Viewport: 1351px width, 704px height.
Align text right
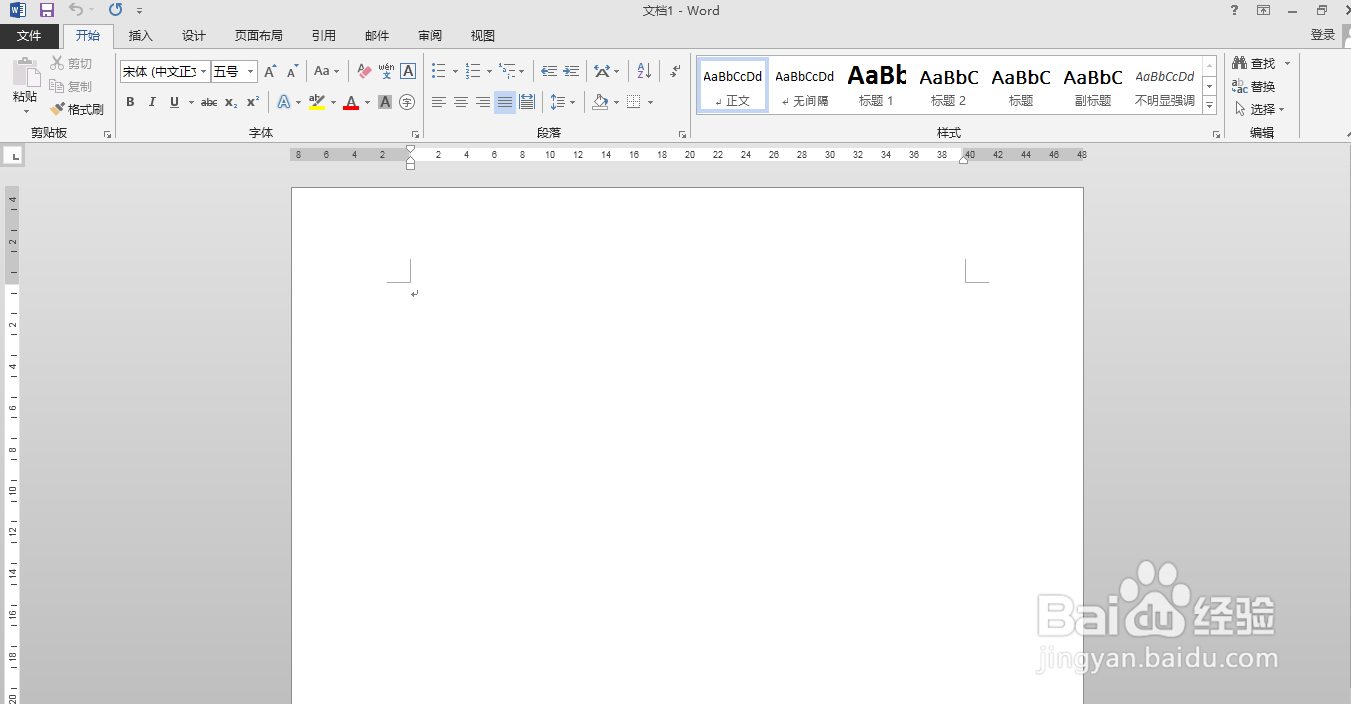(x=483, y=102)
